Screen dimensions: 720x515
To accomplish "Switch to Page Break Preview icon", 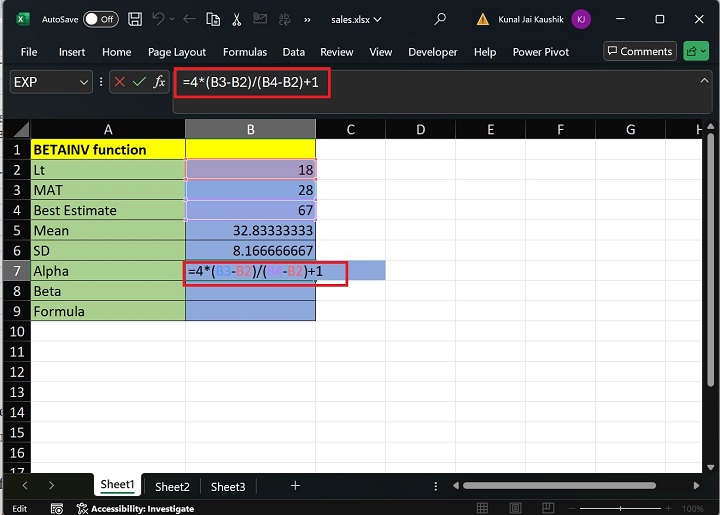I will [548, 508].
